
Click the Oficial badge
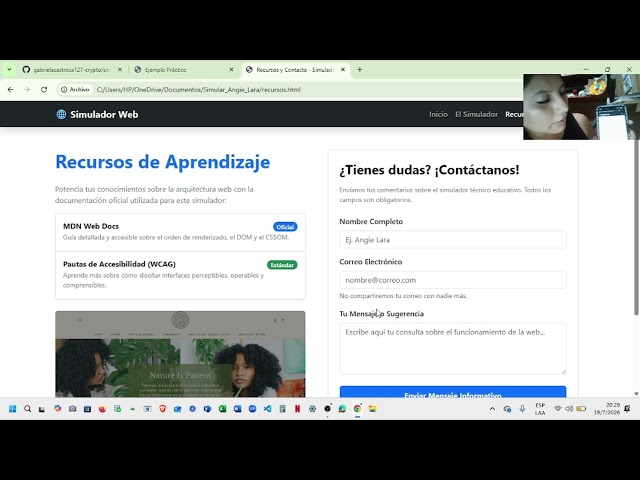pyautogui.click(x=285, y=227)
